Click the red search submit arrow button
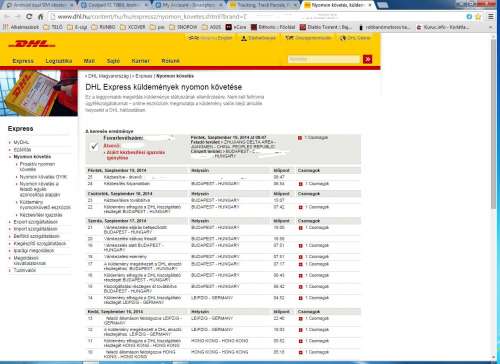500x364 pixels. tap(368, 59)
